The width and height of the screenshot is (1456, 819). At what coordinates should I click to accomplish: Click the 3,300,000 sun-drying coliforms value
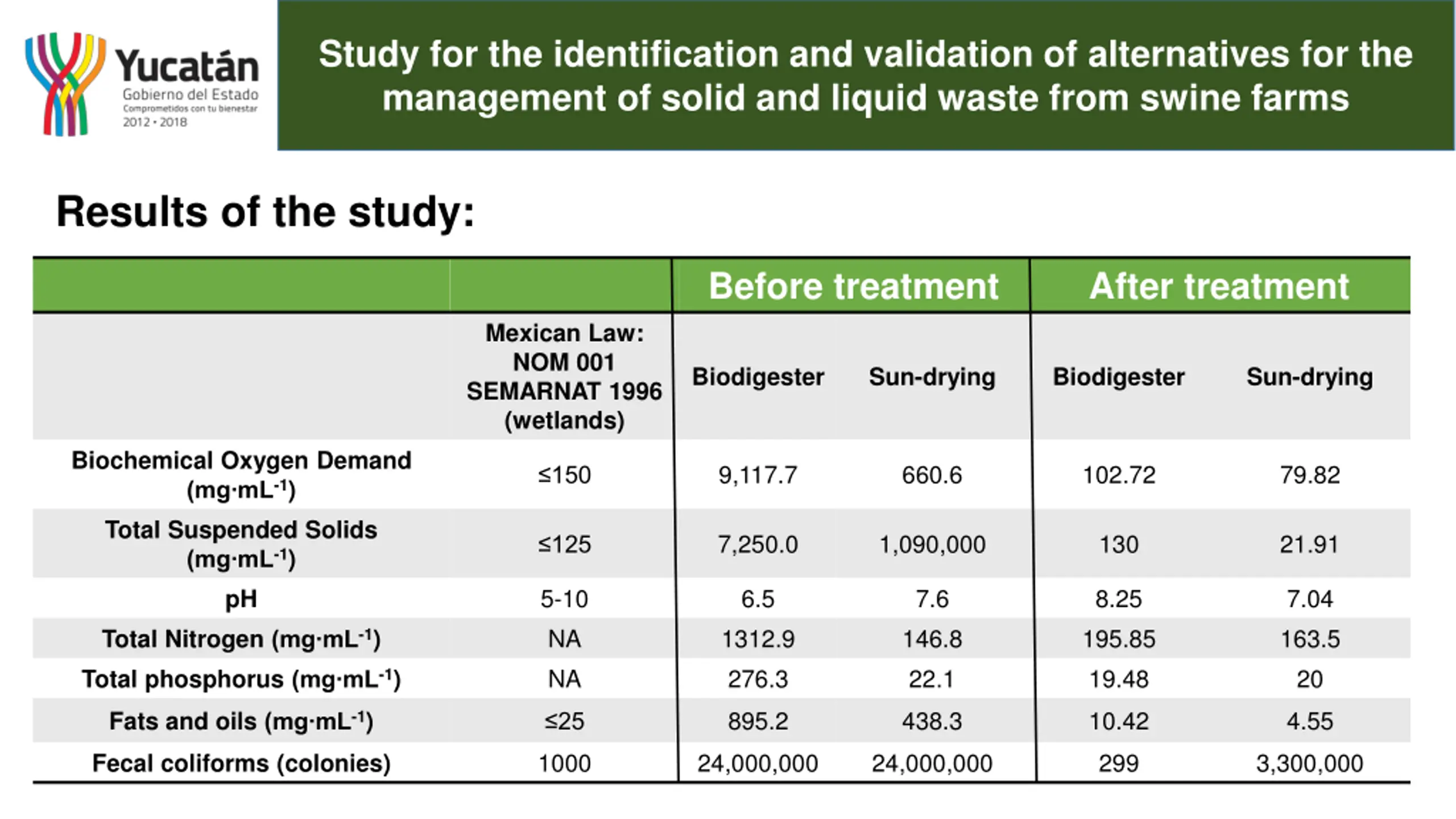(1309, 763)
